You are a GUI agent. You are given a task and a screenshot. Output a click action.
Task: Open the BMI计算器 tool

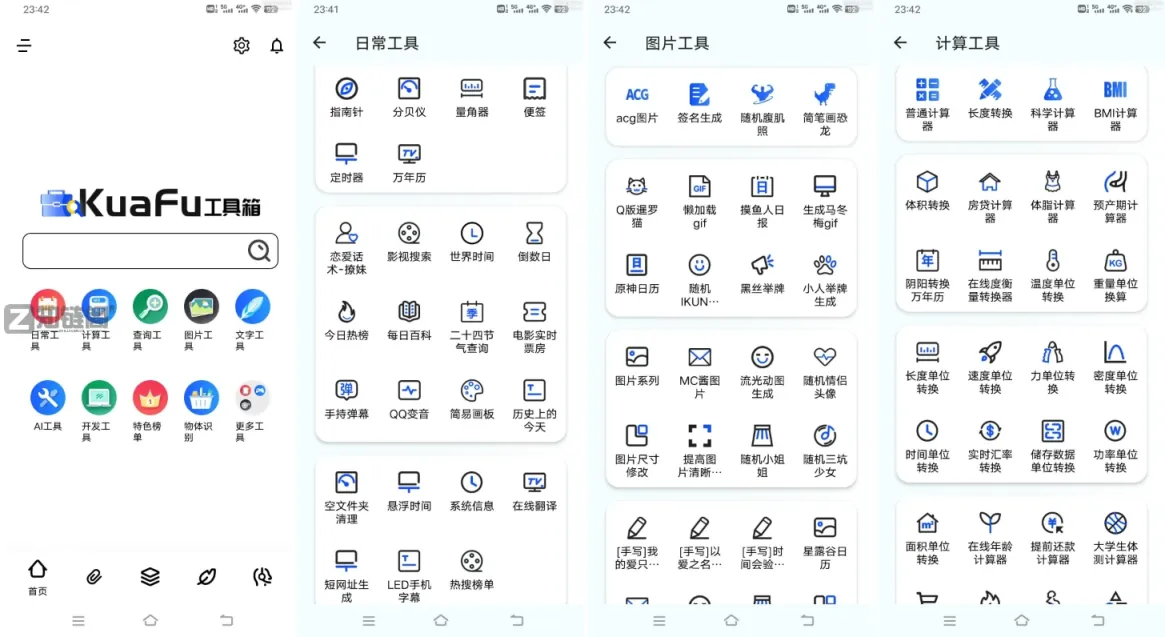(1115, 104)
